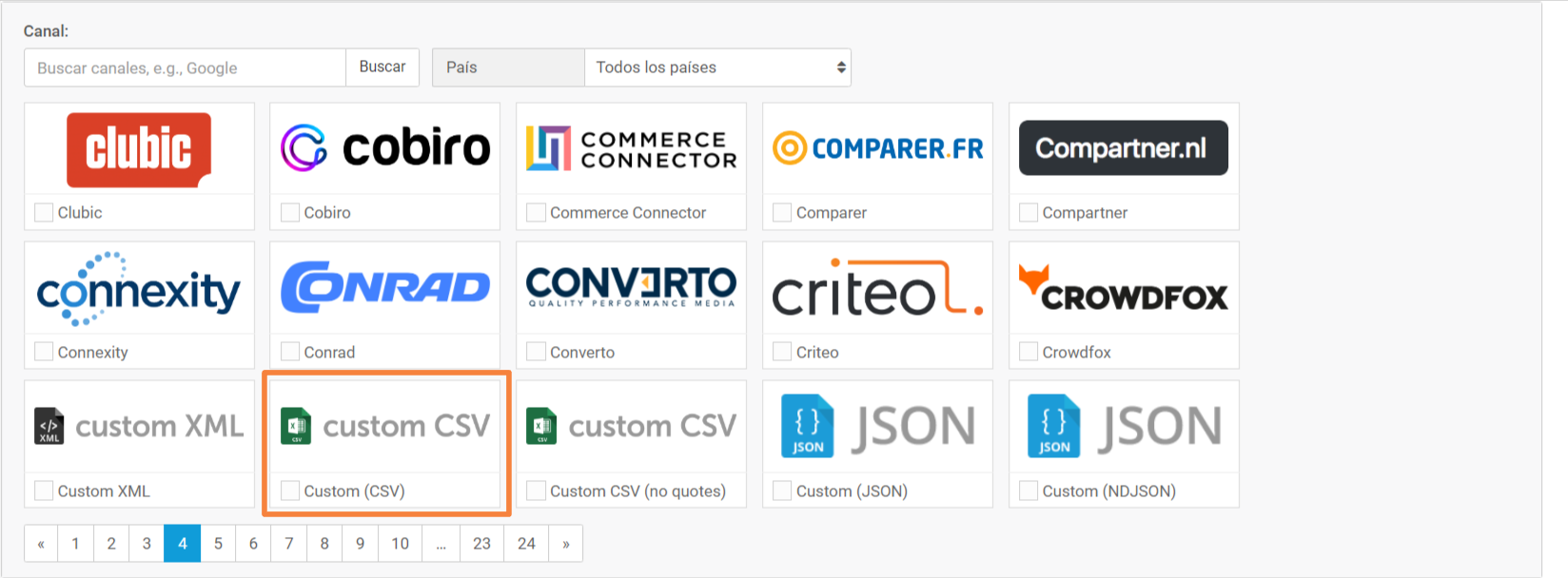This screenshot has width=1568, height=578.
Task: Click the País label box
Action: [x=508, y=67]
